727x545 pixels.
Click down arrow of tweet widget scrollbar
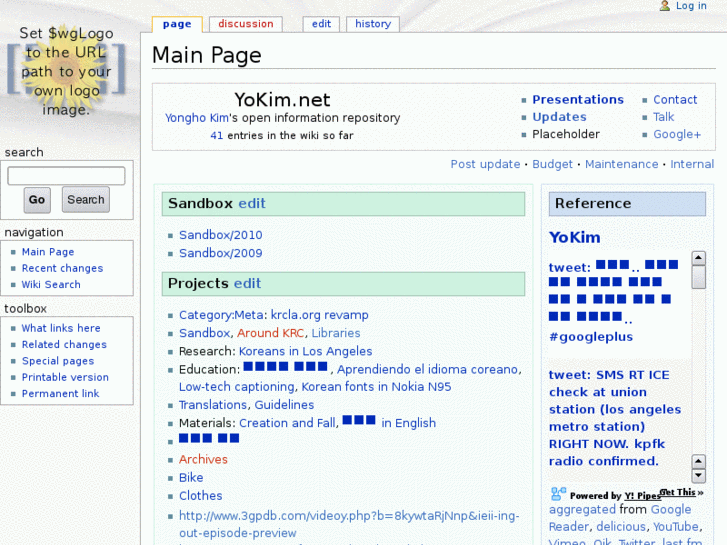pyautogui.click(x=698, y=476)
